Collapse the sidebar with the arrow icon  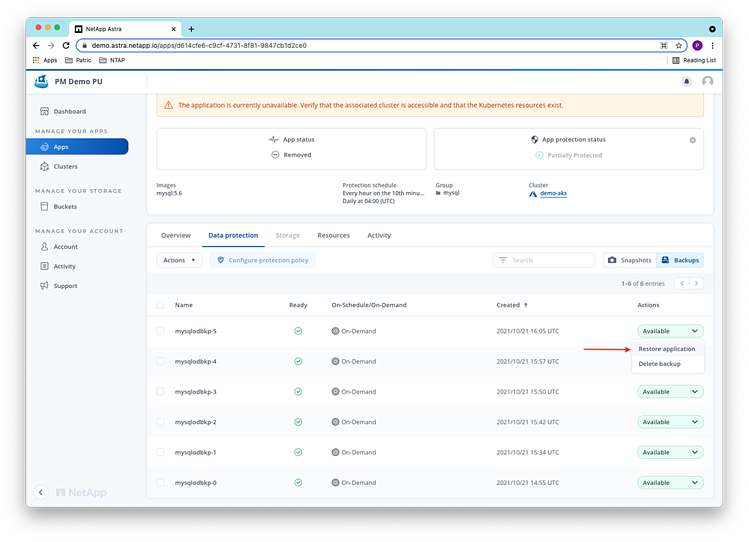pos(41,492)
